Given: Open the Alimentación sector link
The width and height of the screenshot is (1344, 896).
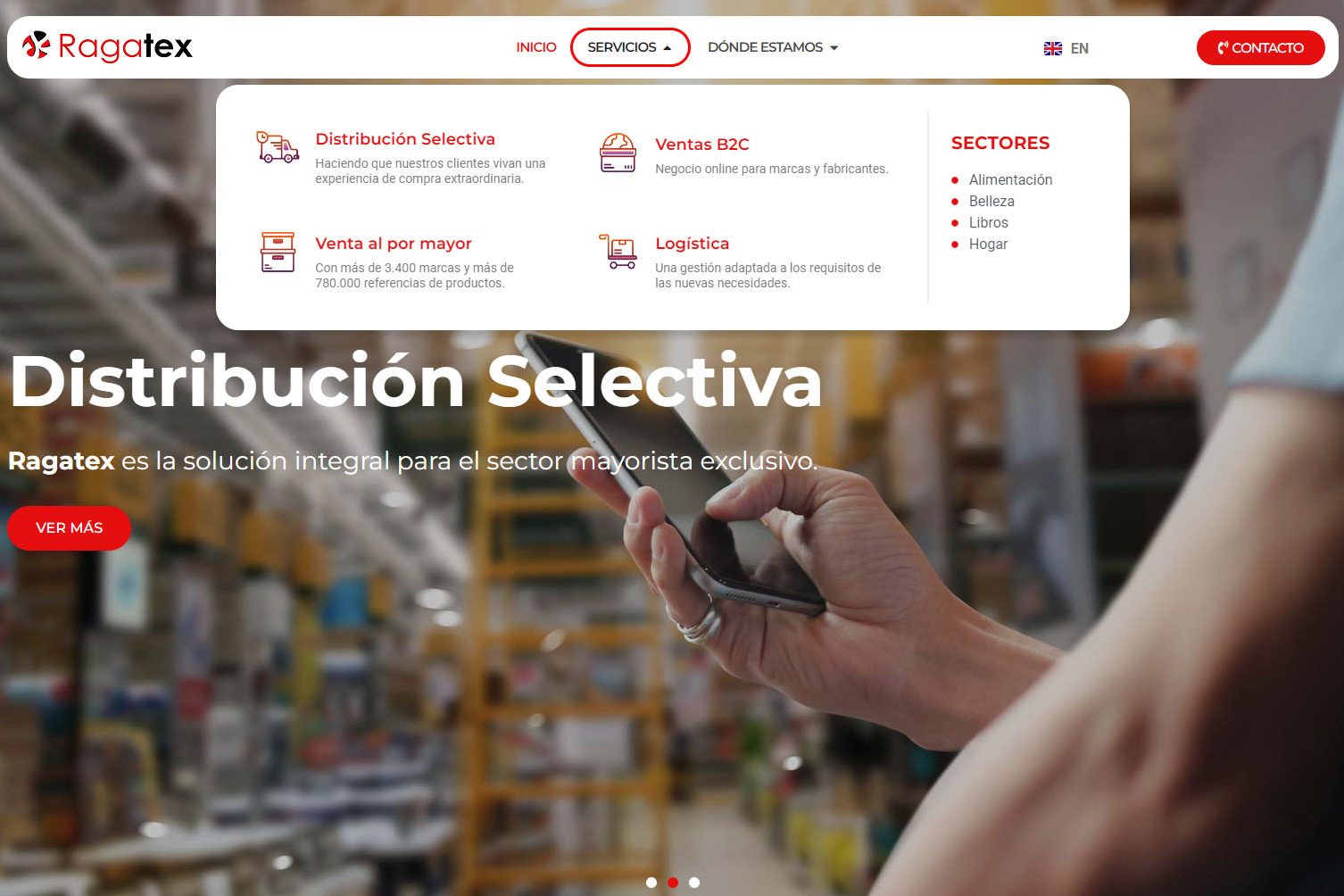Looking at the screenshot, I should (x=1010, y=179).
